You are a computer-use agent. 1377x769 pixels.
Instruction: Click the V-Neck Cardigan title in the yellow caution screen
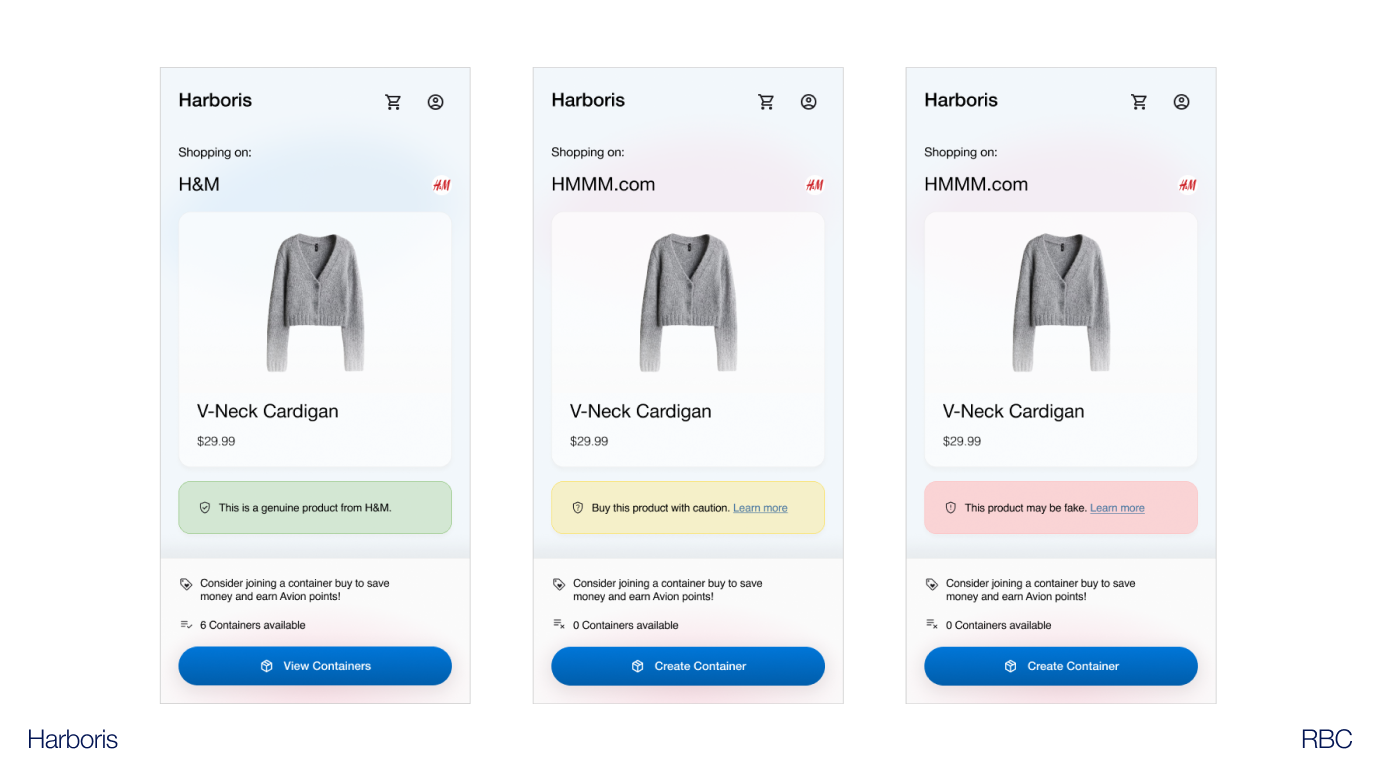pos(640,411)
